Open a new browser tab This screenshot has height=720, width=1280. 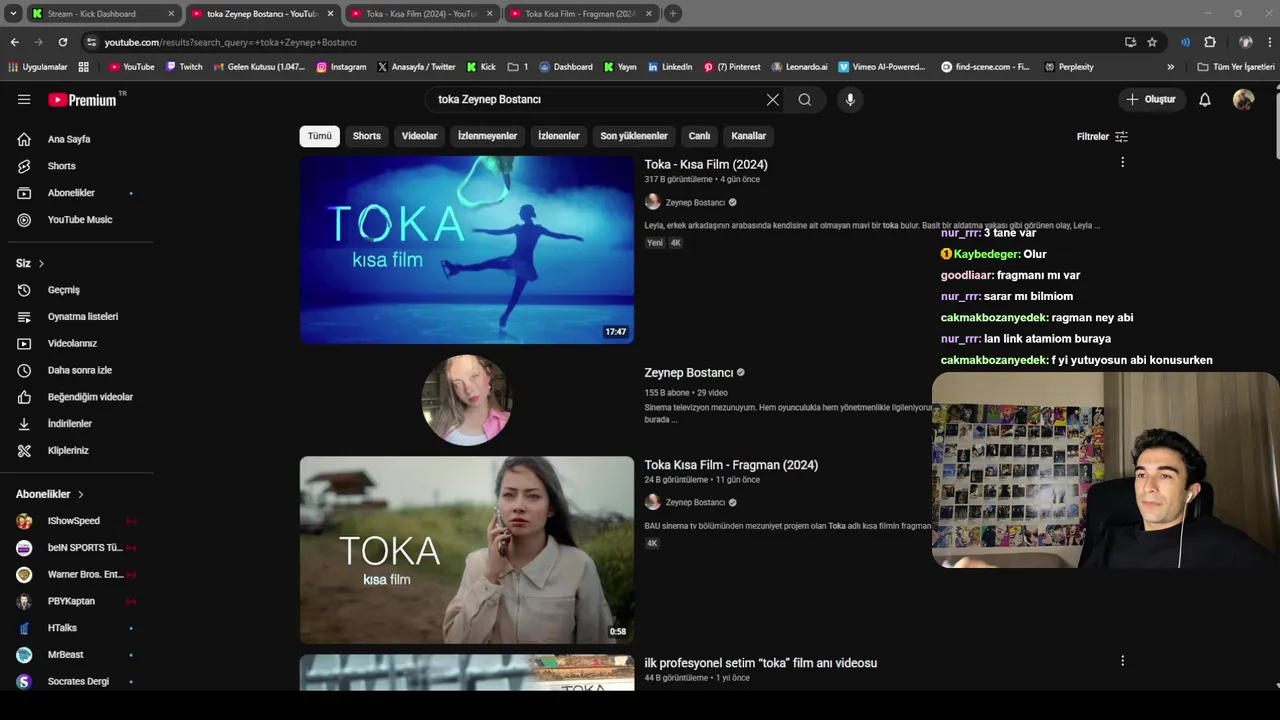(x=673, y=14)
